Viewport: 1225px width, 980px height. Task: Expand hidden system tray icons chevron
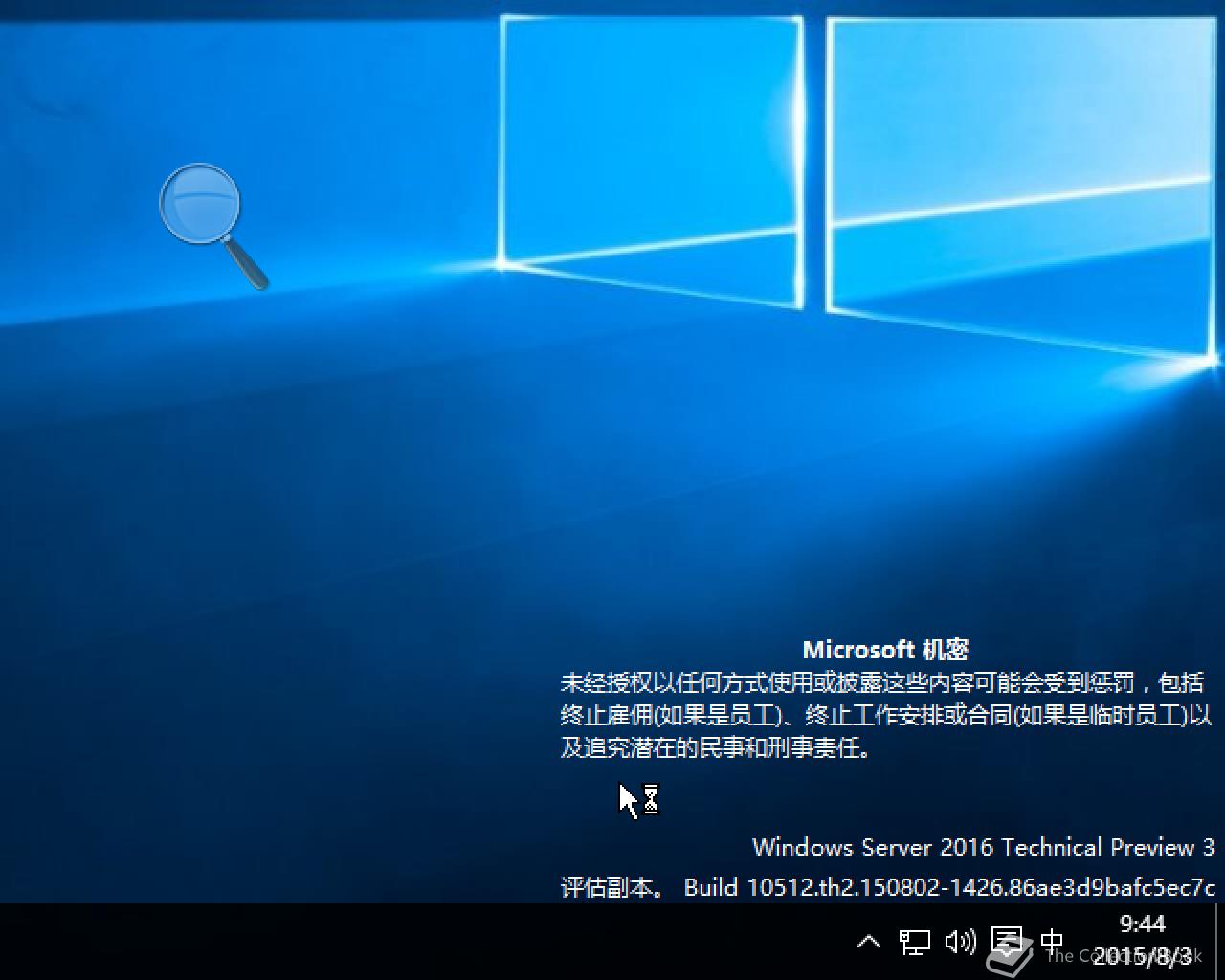[869, 942]
